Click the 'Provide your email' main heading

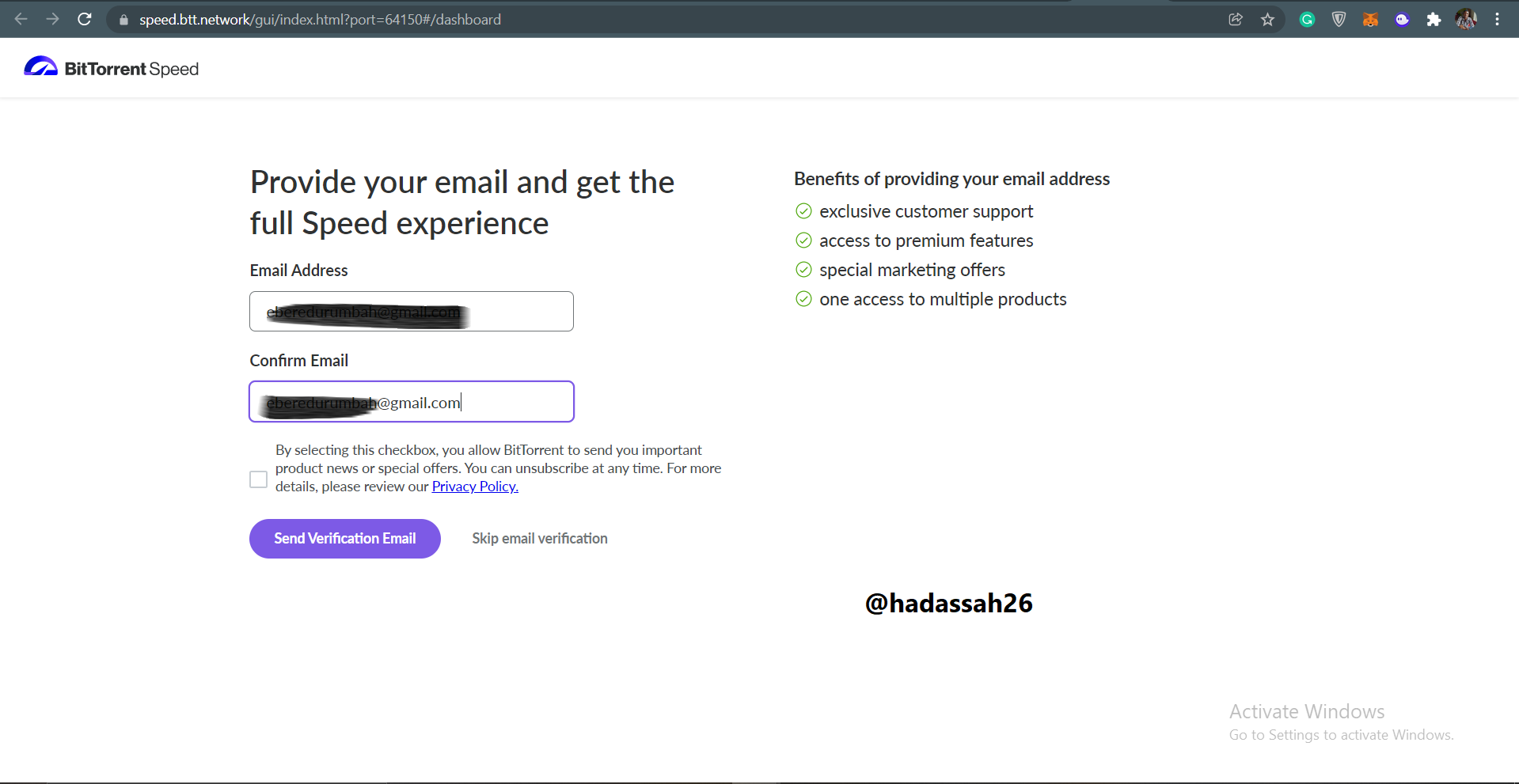tap(462, 203)
